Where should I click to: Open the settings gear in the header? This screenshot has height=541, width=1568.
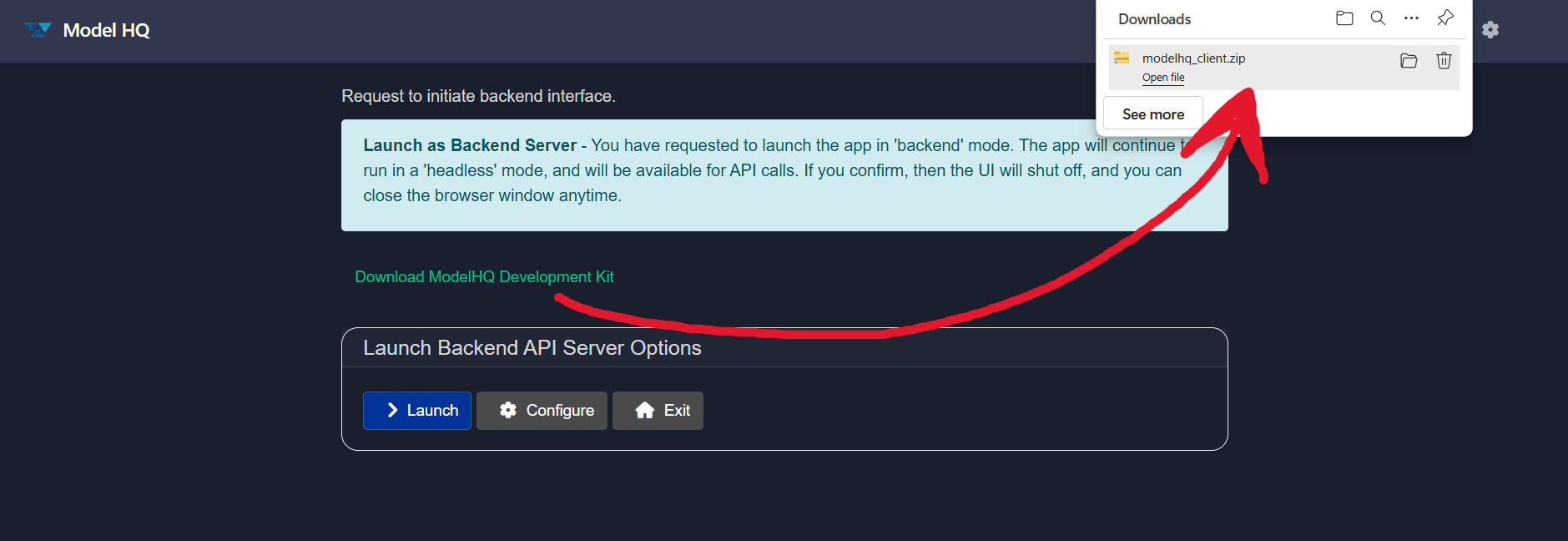tap(1490, 30)
